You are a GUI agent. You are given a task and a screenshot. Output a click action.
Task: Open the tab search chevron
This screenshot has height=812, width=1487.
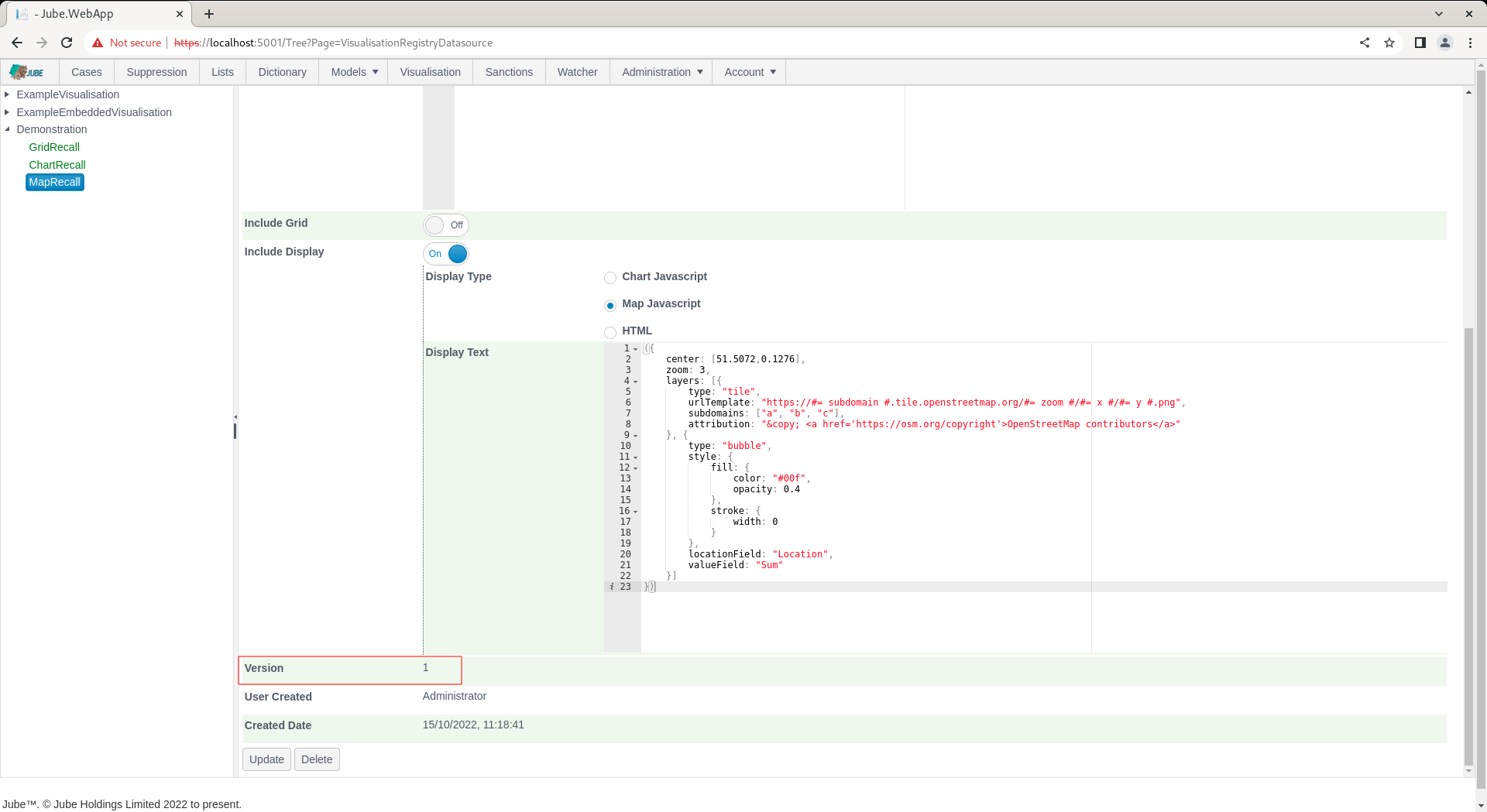pyautogui.click(x=1439, y=14)
